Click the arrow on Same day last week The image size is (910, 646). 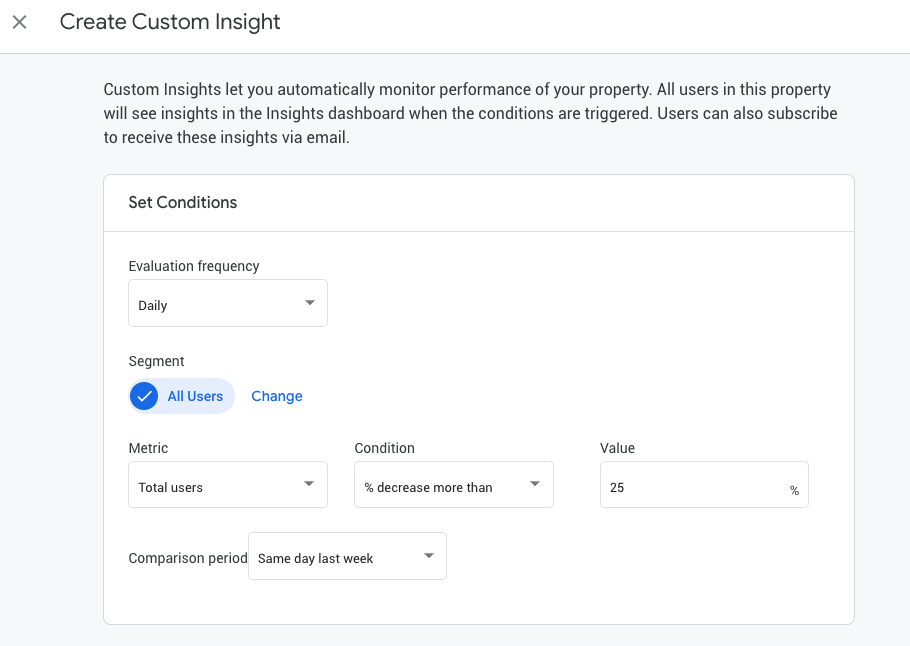[x=428, y=556]
